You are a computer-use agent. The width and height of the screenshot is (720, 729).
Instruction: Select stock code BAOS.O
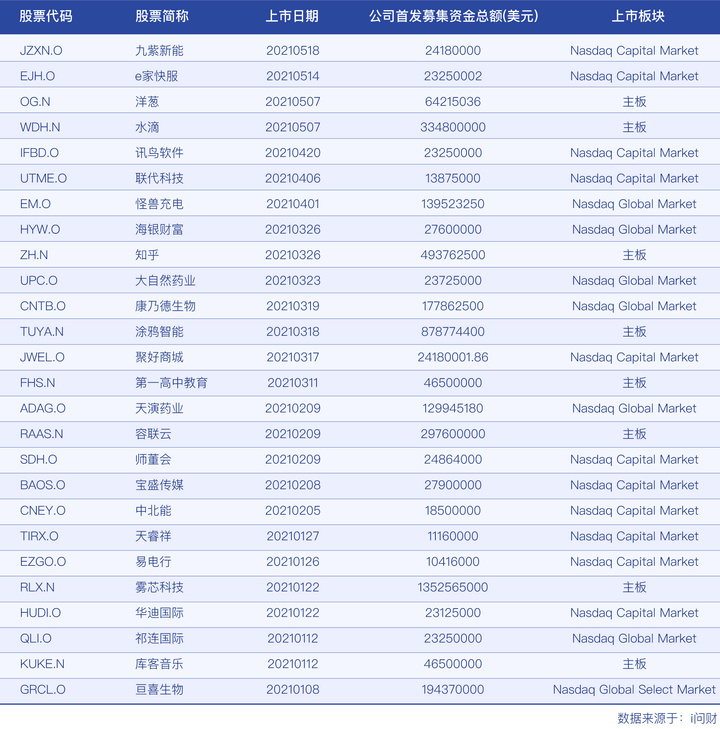pyautogui.click(x=42, y=485)
